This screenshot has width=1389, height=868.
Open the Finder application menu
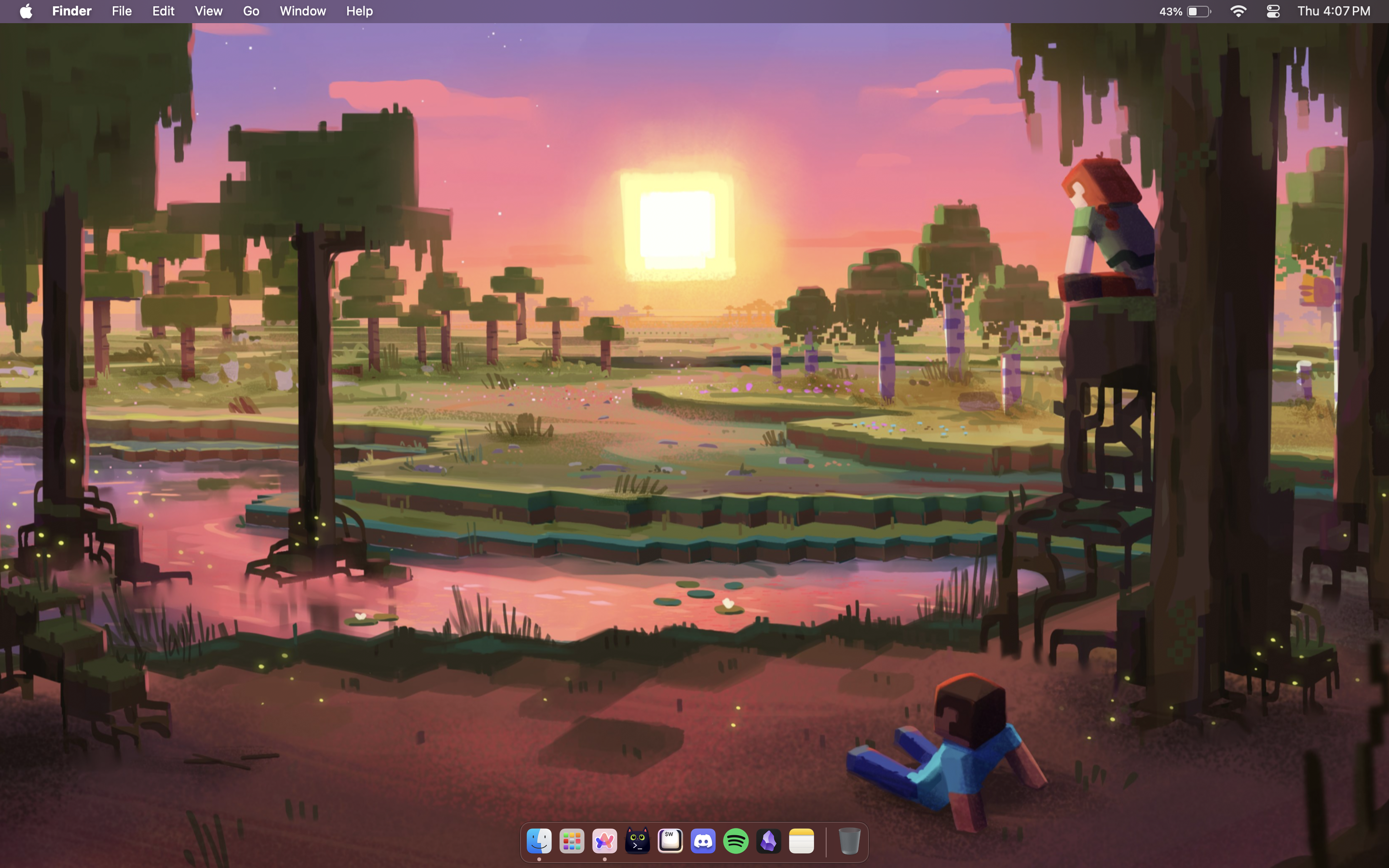click(72, 12)
